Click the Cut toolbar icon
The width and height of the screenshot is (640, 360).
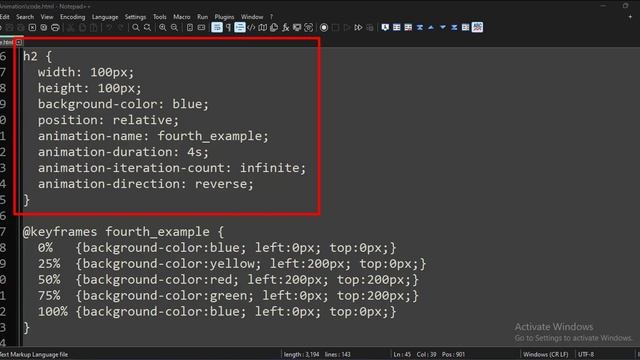pos(71,28)
